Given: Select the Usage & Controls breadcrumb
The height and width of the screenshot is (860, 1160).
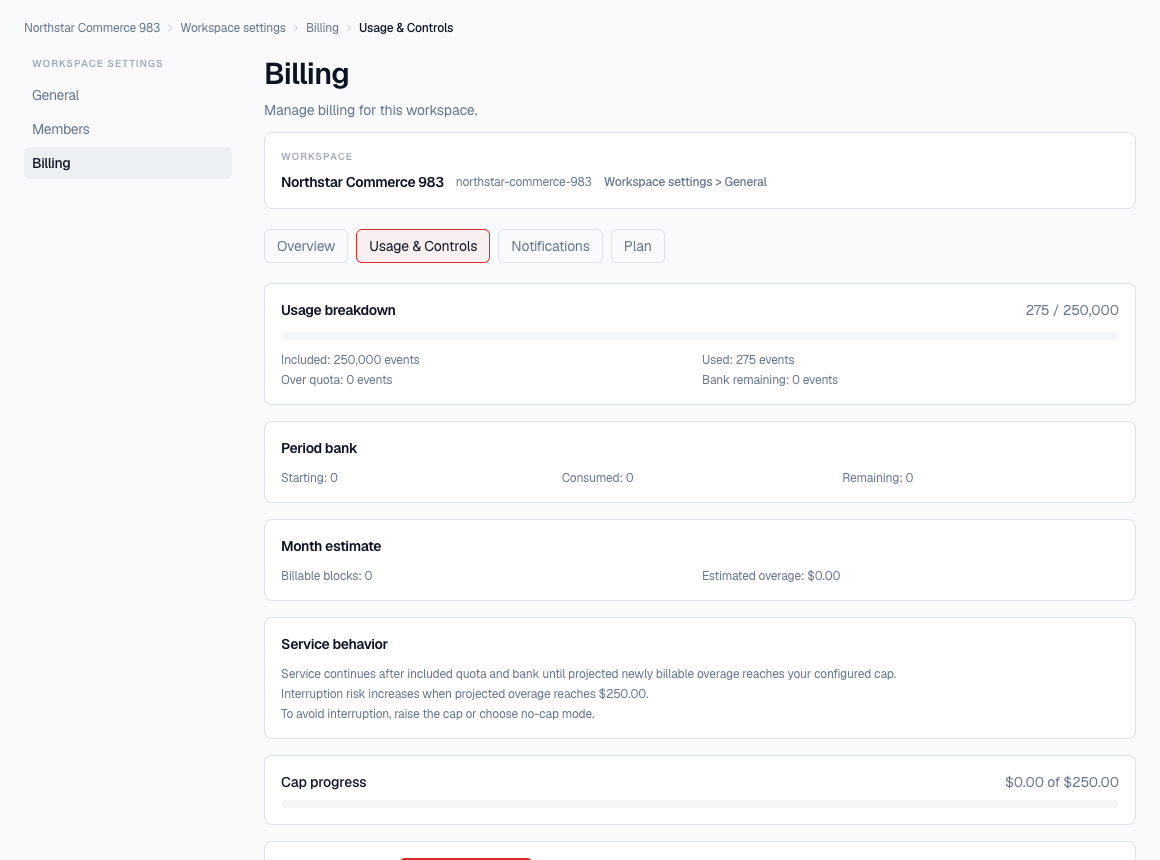Looking at the screenshot, I should tap(406, 27).
